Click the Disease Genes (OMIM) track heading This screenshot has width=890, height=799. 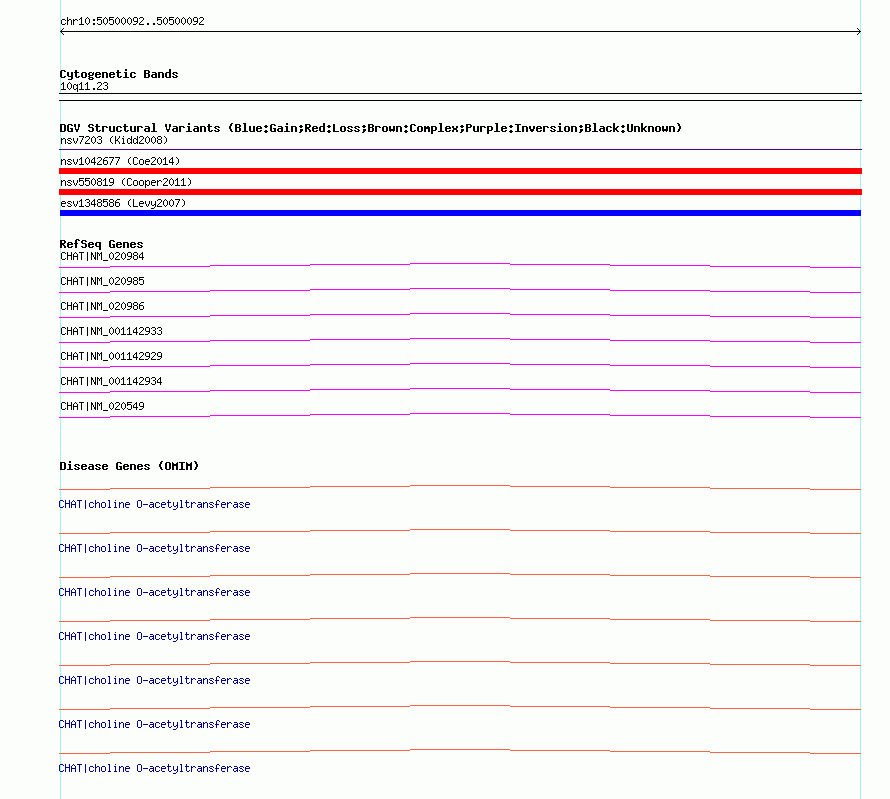tap(129, 466)
